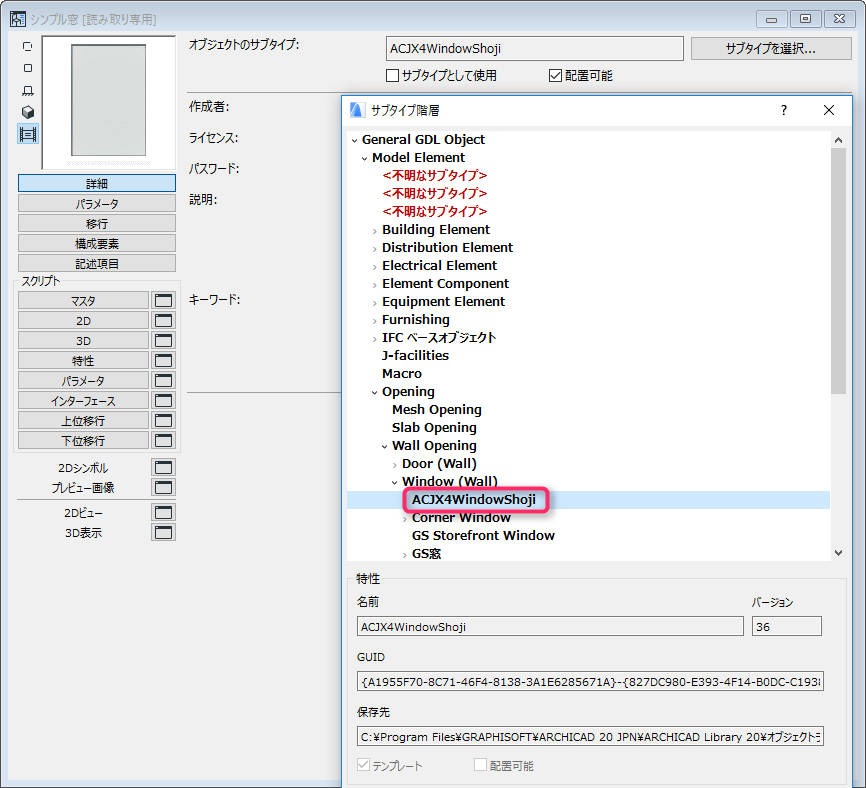Open 2Dシンボル in new window
Screen dimensions: 866x788
(163, 467)
